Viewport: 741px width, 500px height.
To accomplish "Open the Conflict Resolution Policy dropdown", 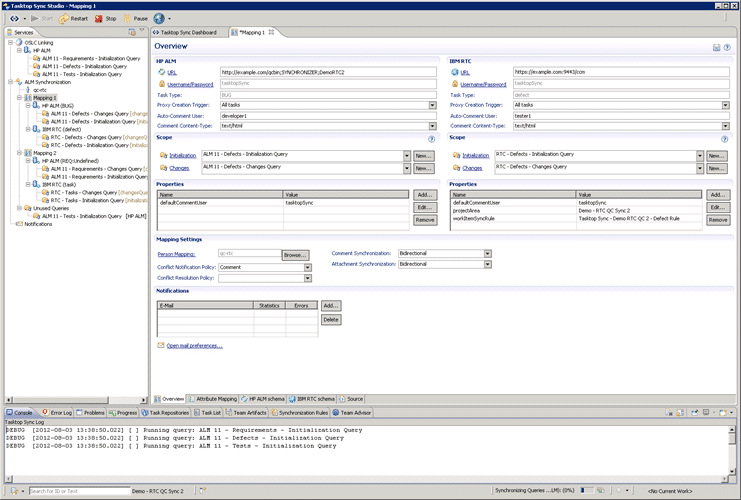I will [308, 278].
